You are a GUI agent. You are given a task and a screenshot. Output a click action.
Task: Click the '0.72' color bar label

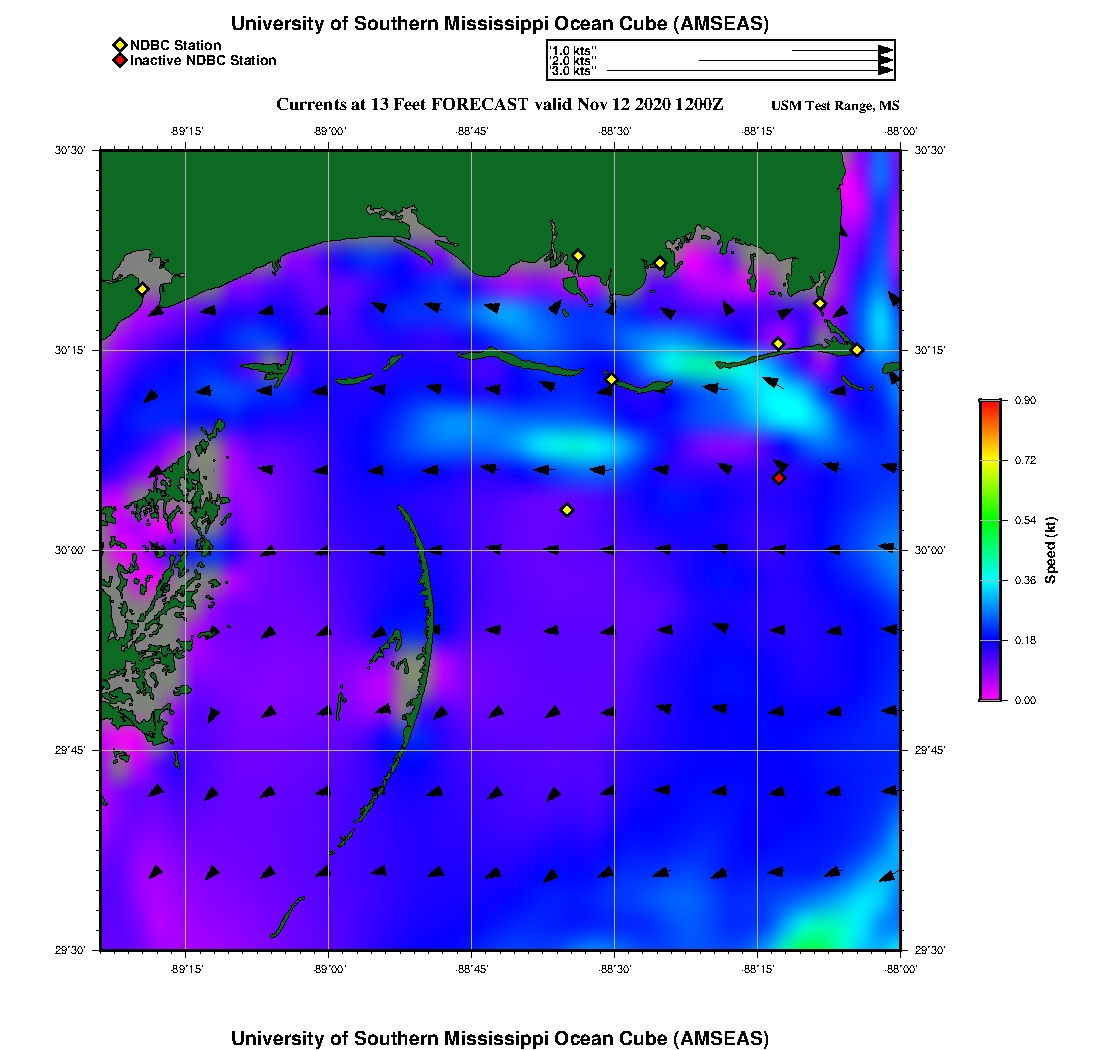(1025, 460)
